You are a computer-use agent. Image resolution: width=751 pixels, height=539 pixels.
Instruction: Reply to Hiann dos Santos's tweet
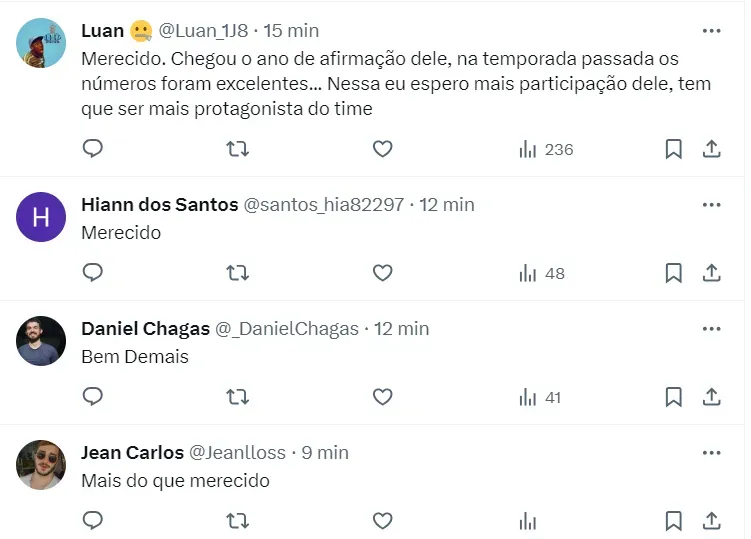pyautogui.click(x=93, y=273)
